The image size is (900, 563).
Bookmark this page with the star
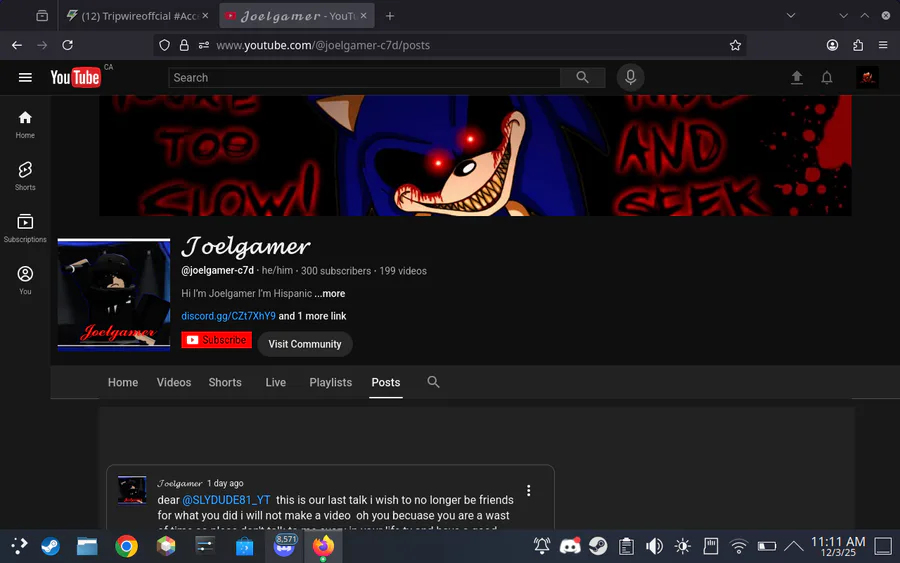(x=735, y=45)
